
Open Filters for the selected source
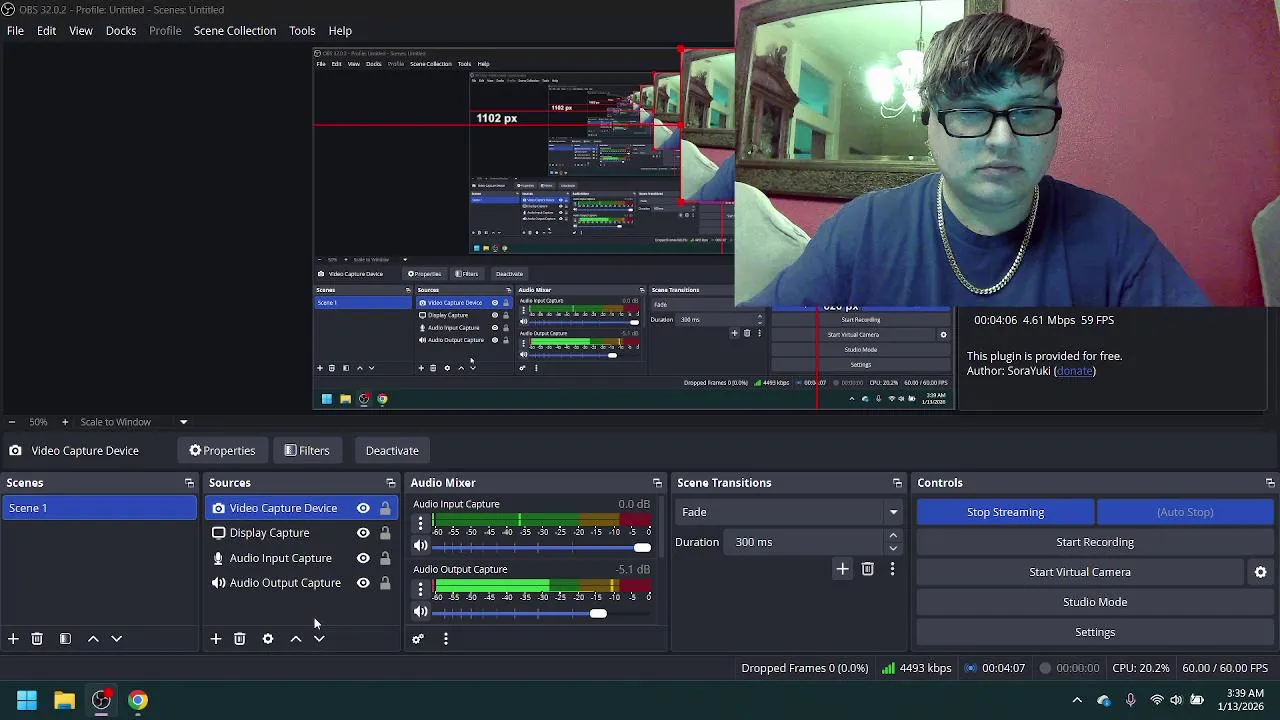tap(306, 451)
